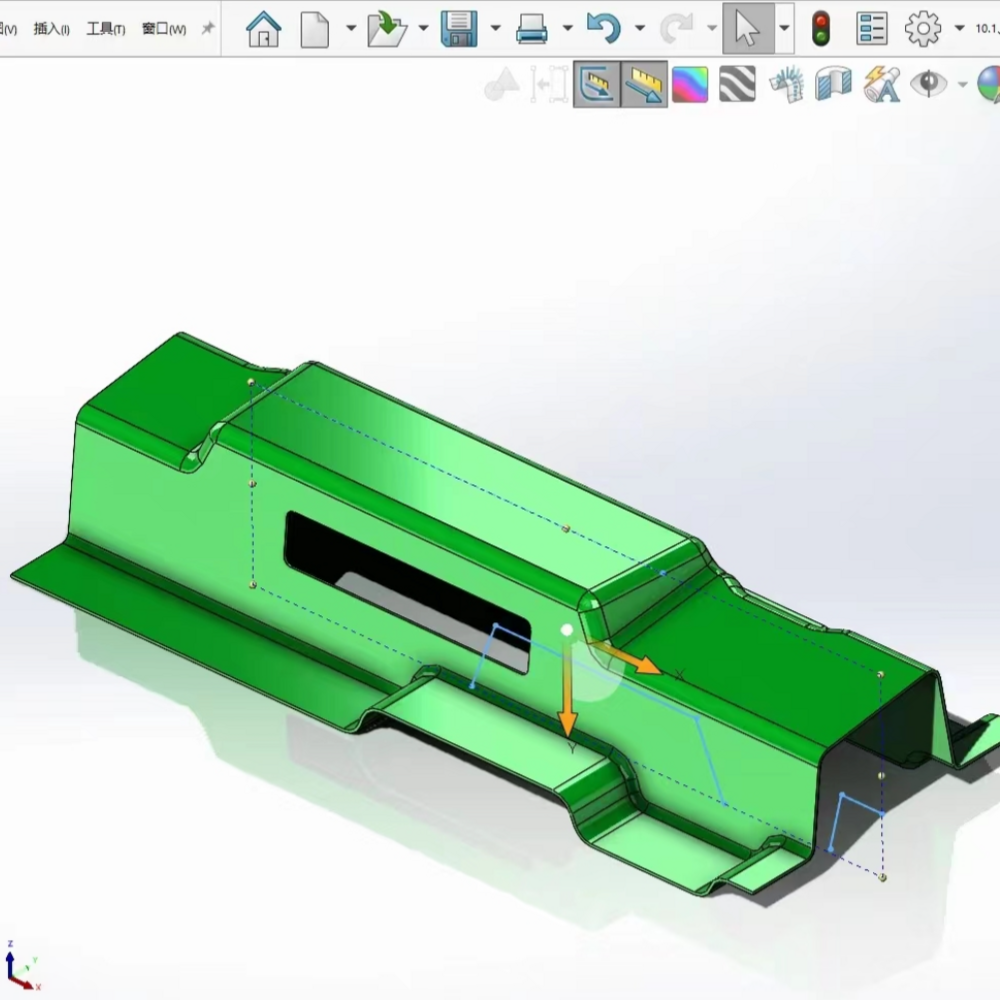The width and height of the screenshot is (1000, 1000).
Task: Click the rainbow curvature color display icon
Action: pyautogui.click(x=690, y=85)
